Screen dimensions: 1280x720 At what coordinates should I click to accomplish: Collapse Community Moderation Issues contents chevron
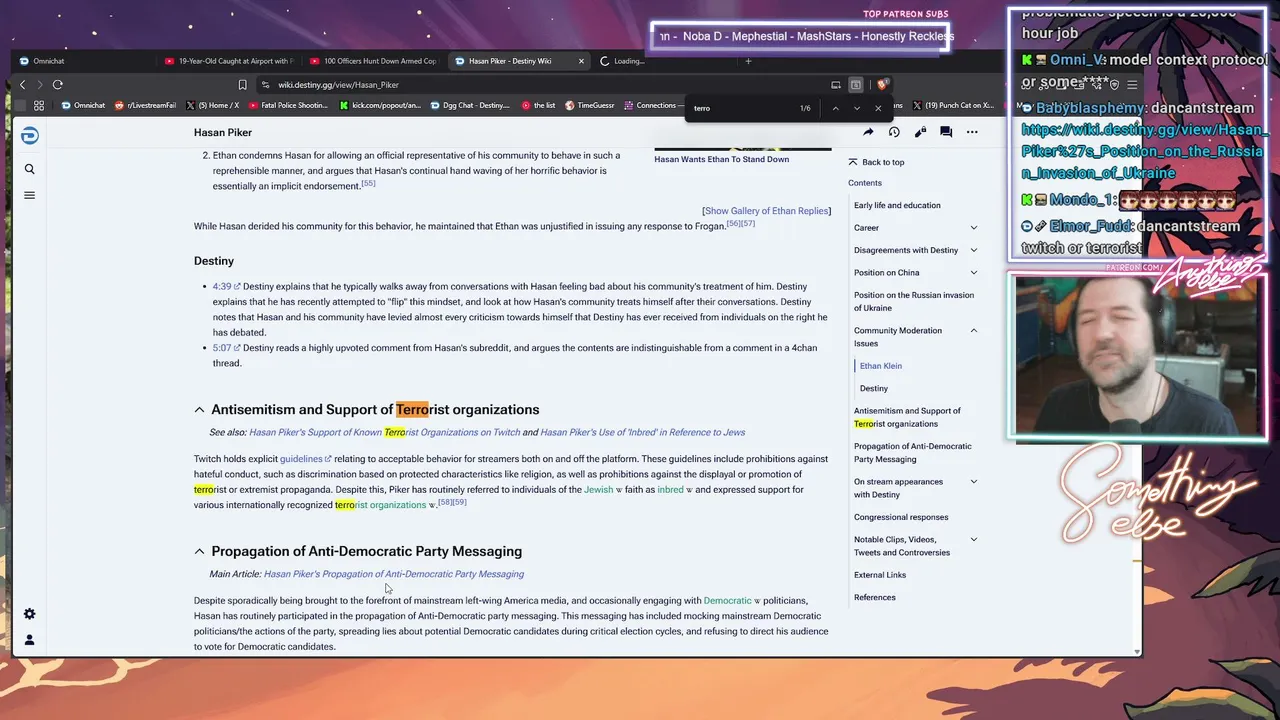click(x=973, y=331)
